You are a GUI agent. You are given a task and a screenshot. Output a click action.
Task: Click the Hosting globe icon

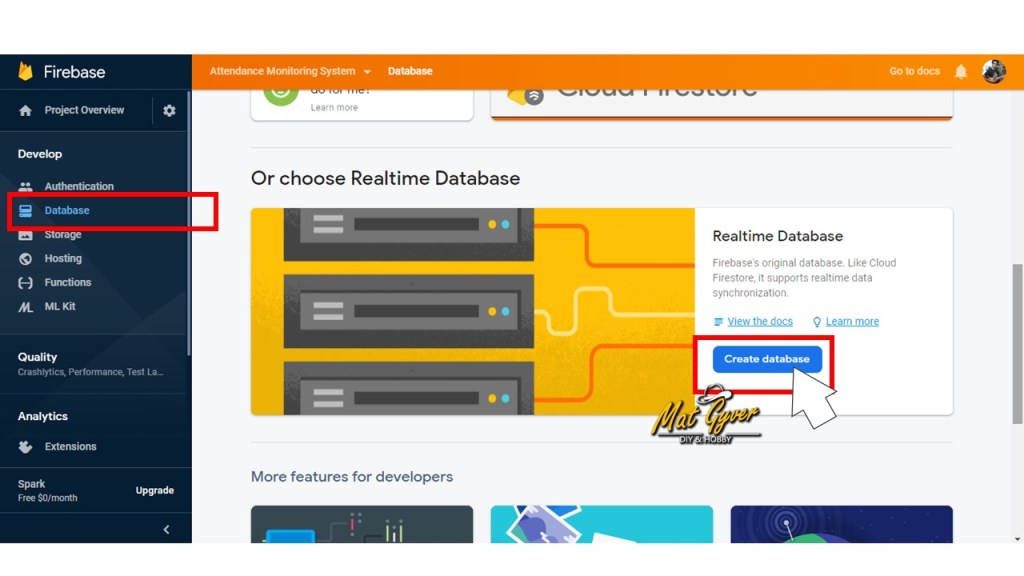click(26, 259)
